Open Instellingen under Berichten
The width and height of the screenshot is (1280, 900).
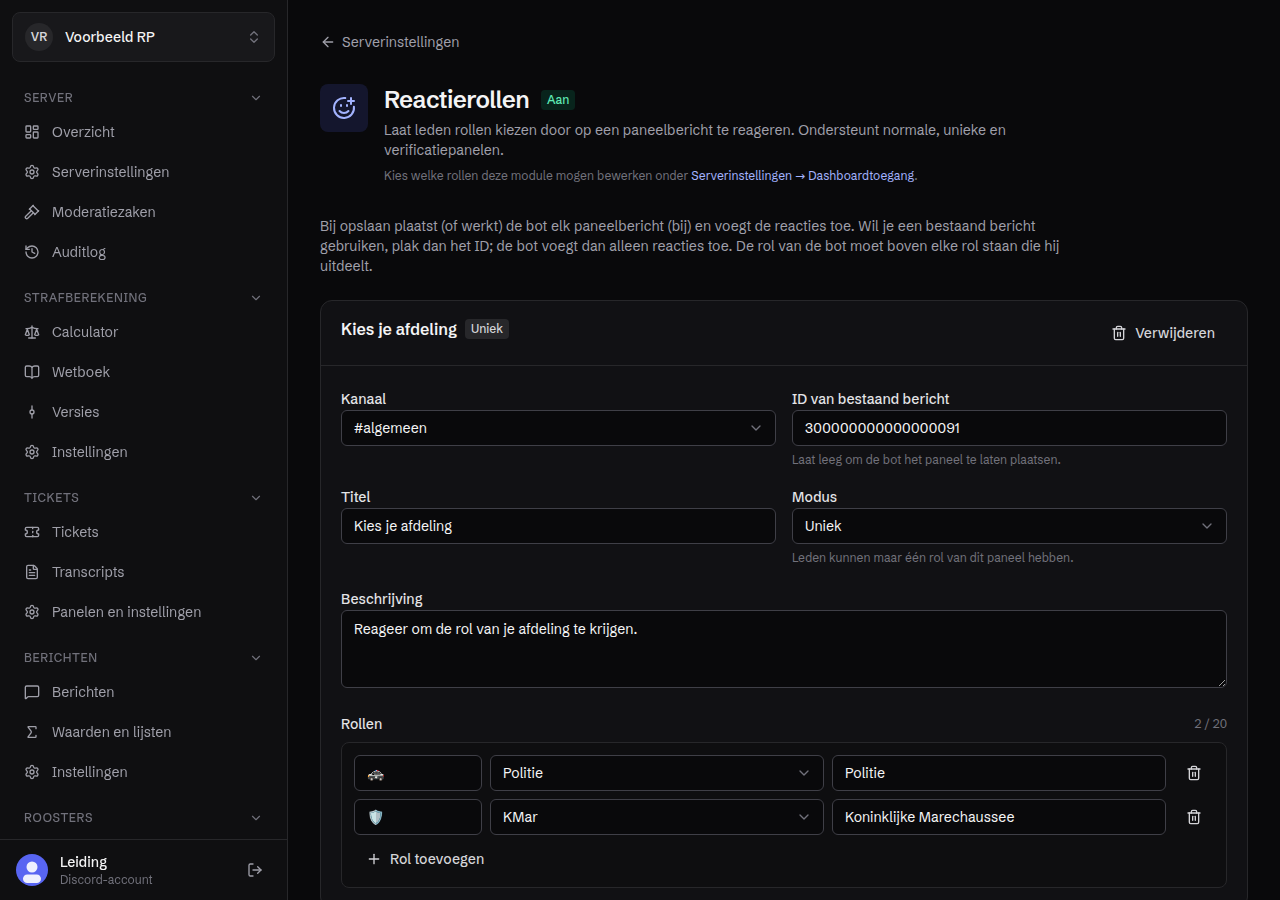pyautogui.click(x=143, y=772)
